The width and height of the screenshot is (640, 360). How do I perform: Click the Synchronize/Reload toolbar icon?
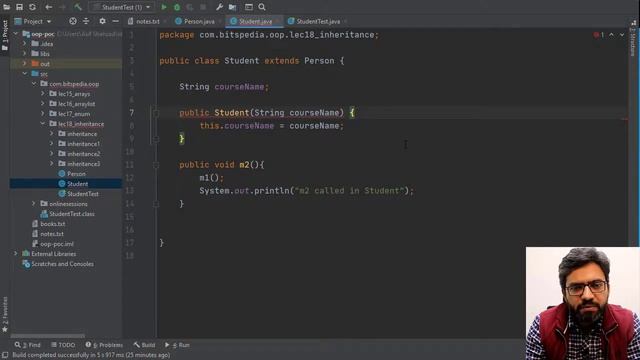32,7
